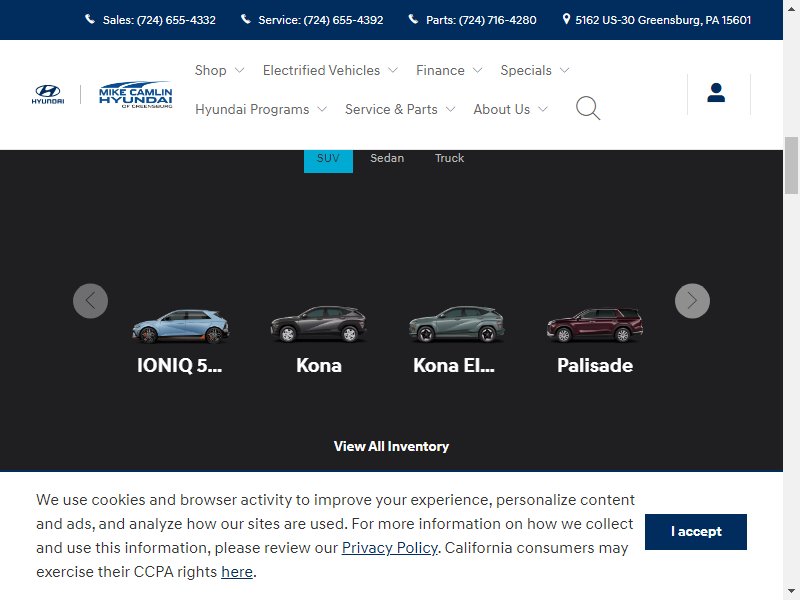800x600 pixels.
Task: Call Sales at (724) 655-4332
Action: [159, 20]
